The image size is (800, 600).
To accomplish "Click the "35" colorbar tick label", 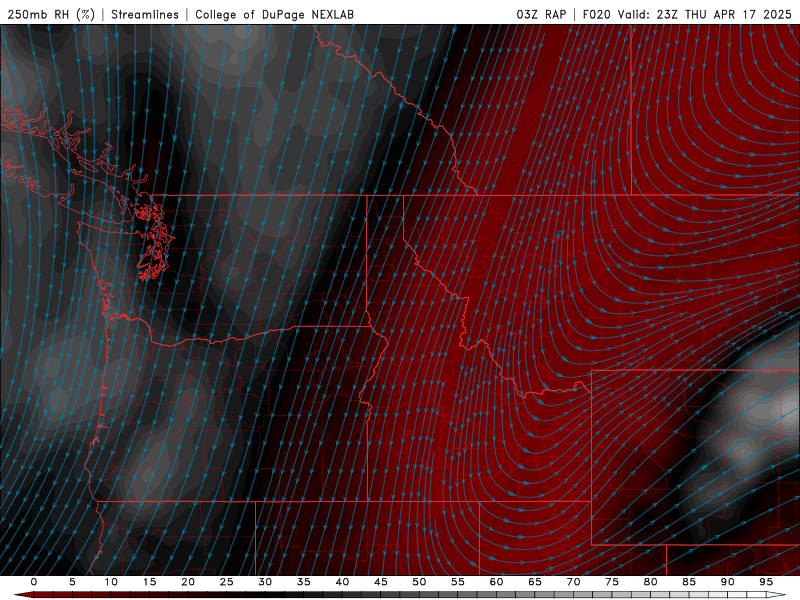I will pos(304,582).
